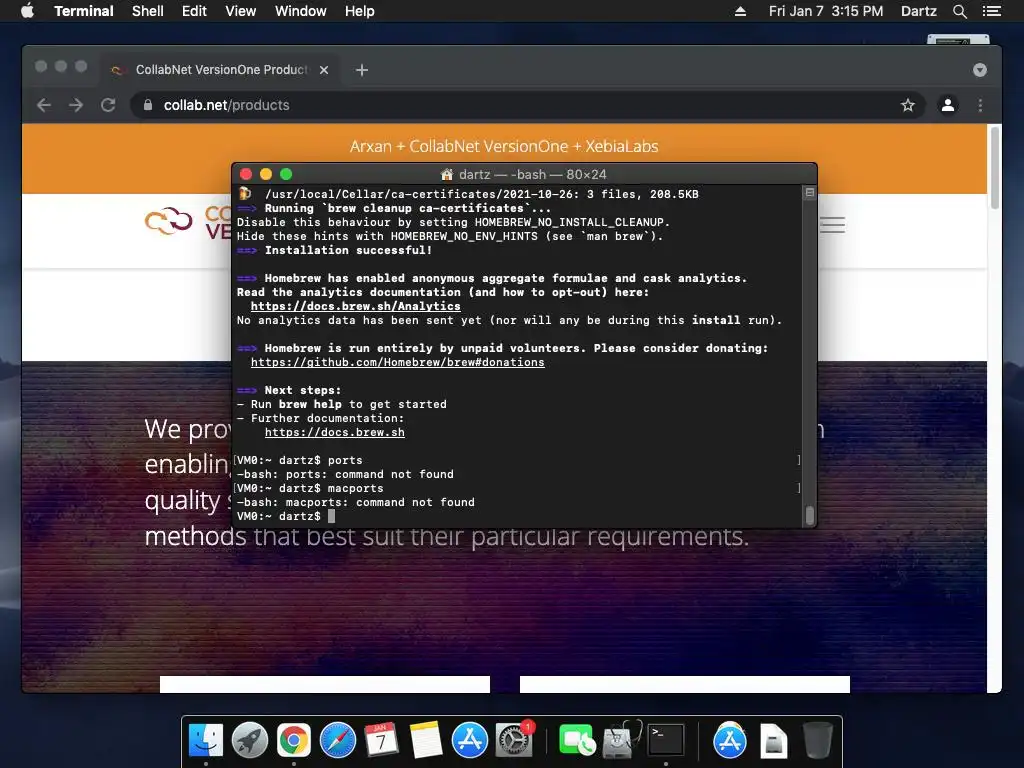Open the https://docs.brew.sh link
This screenshot has height=768, width=1024.
(334, 432)
